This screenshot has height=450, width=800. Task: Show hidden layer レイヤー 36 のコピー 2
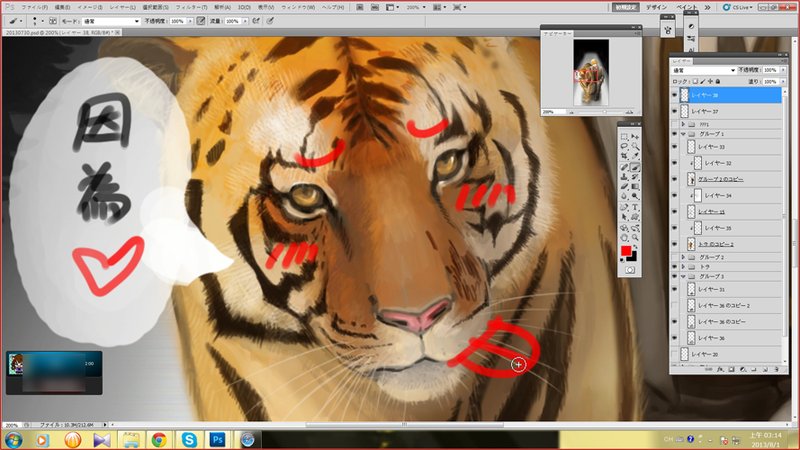(x=674, y=305)
